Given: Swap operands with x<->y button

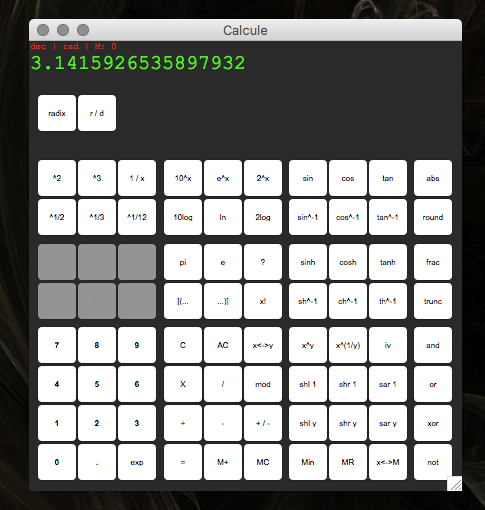Looking at the screenshot, I should [x=263, y=345].
